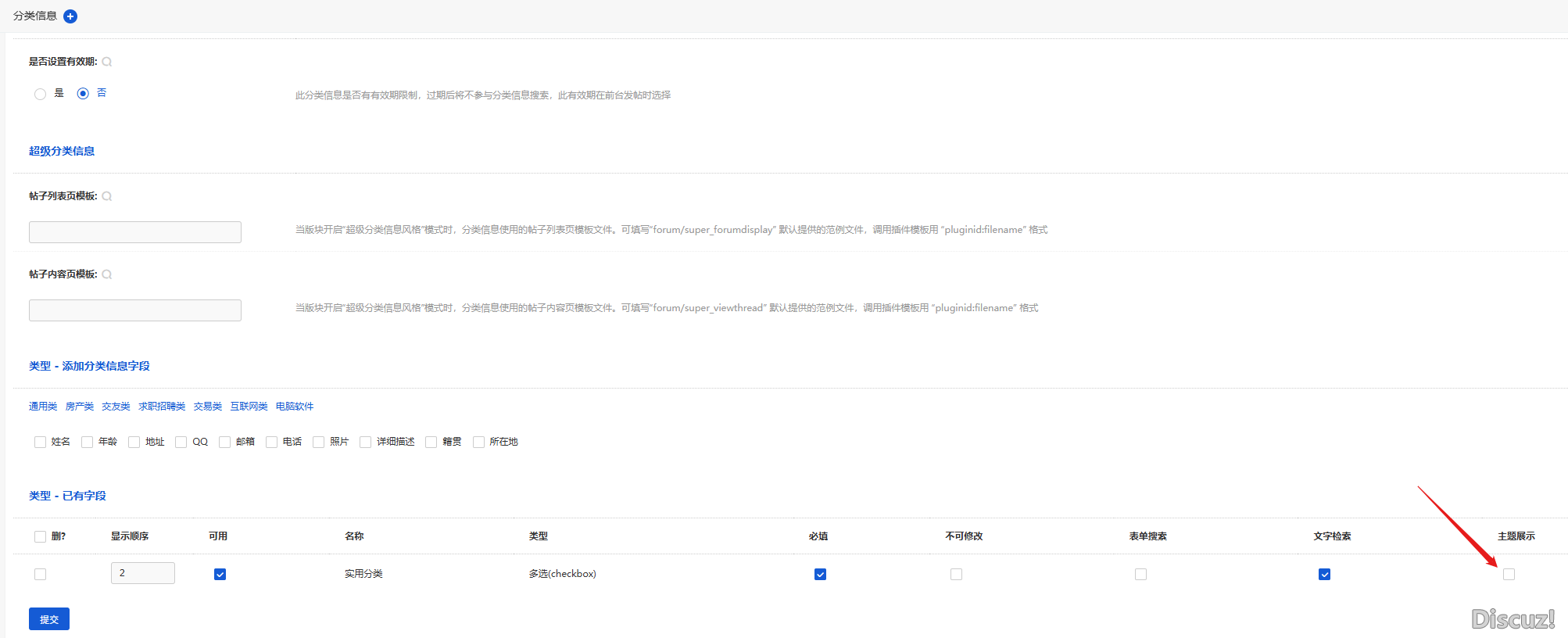
Task: Enable the 详细描述 field checkbox
Action: click(365, 443)
